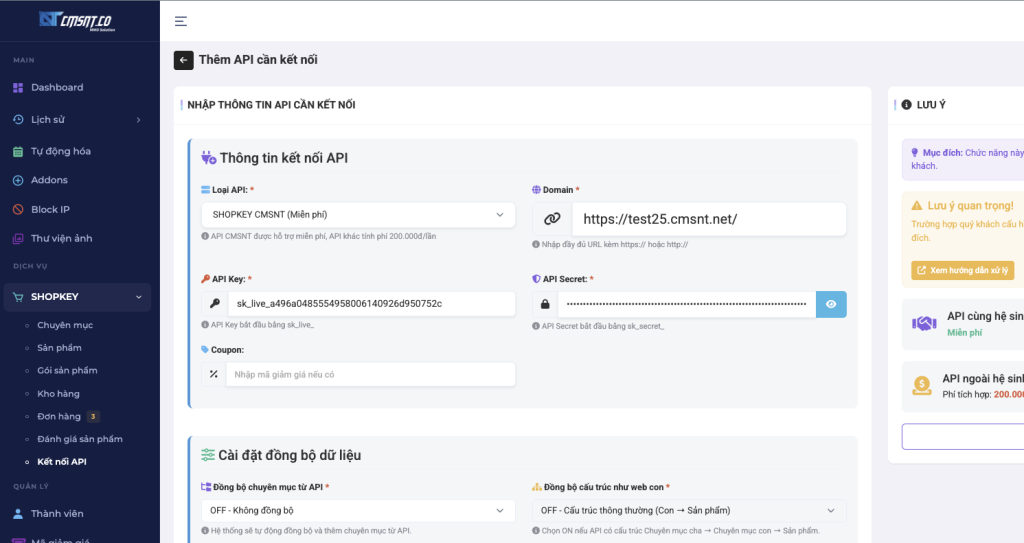Viewport: 1024px width, 543px height.
Task: Open the Loại API dropdown
Action: pyautogui.click(x=358, y=215)
